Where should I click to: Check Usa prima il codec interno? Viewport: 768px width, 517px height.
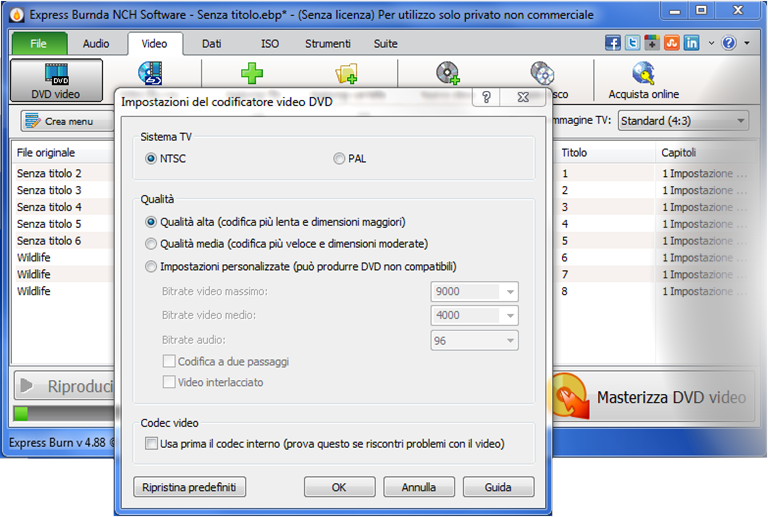[x=325, y=444]
